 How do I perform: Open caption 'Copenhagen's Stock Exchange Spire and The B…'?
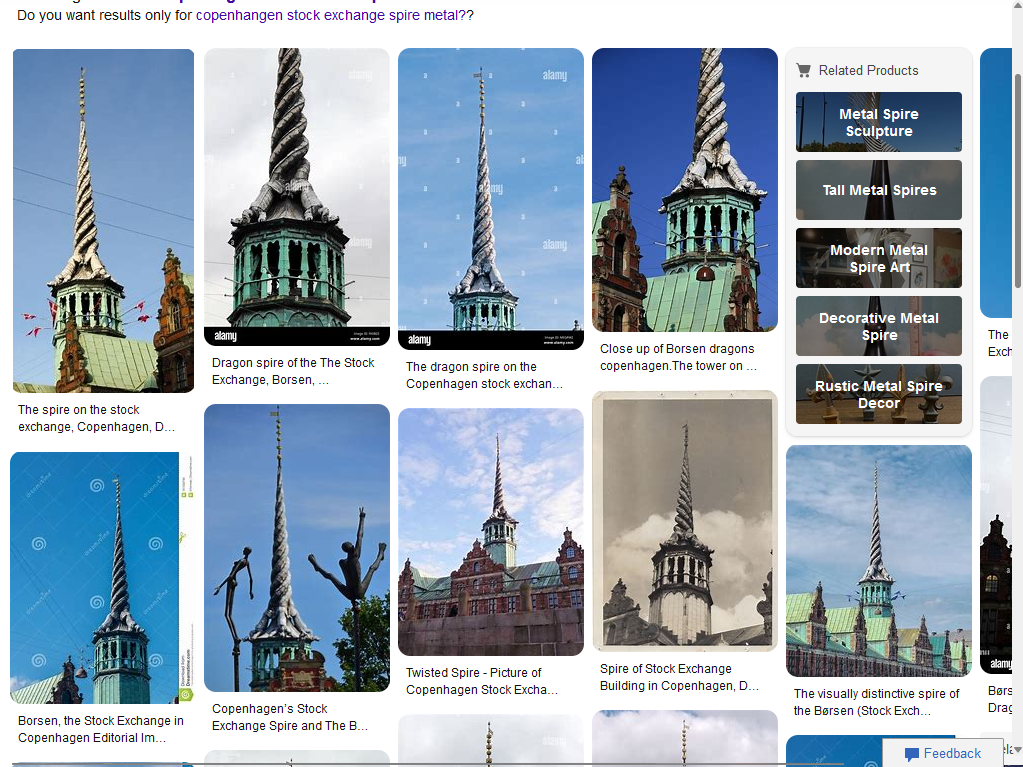(290, 717)
